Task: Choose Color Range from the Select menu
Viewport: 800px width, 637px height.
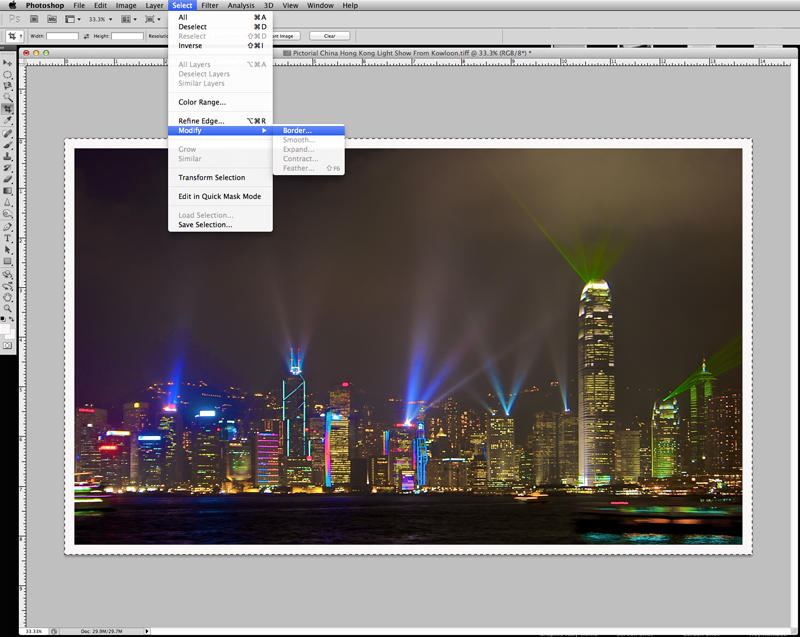Action: click(x=202, y=102)
